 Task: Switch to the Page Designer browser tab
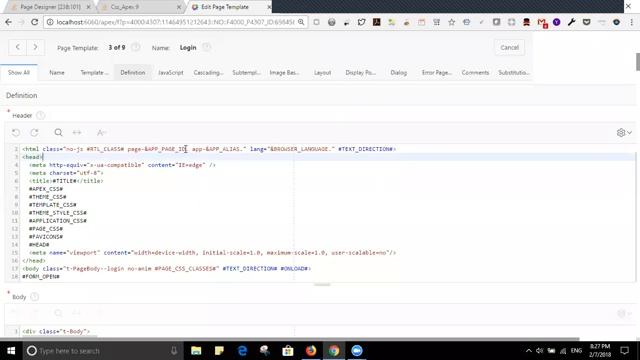click(50, 7)
